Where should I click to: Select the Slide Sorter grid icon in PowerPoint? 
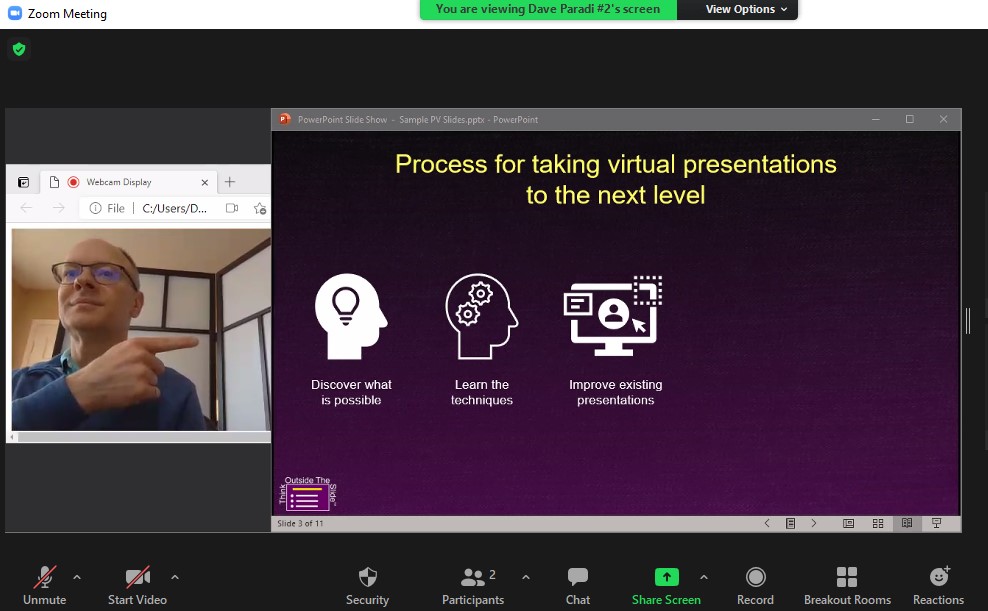click(878, 523)
